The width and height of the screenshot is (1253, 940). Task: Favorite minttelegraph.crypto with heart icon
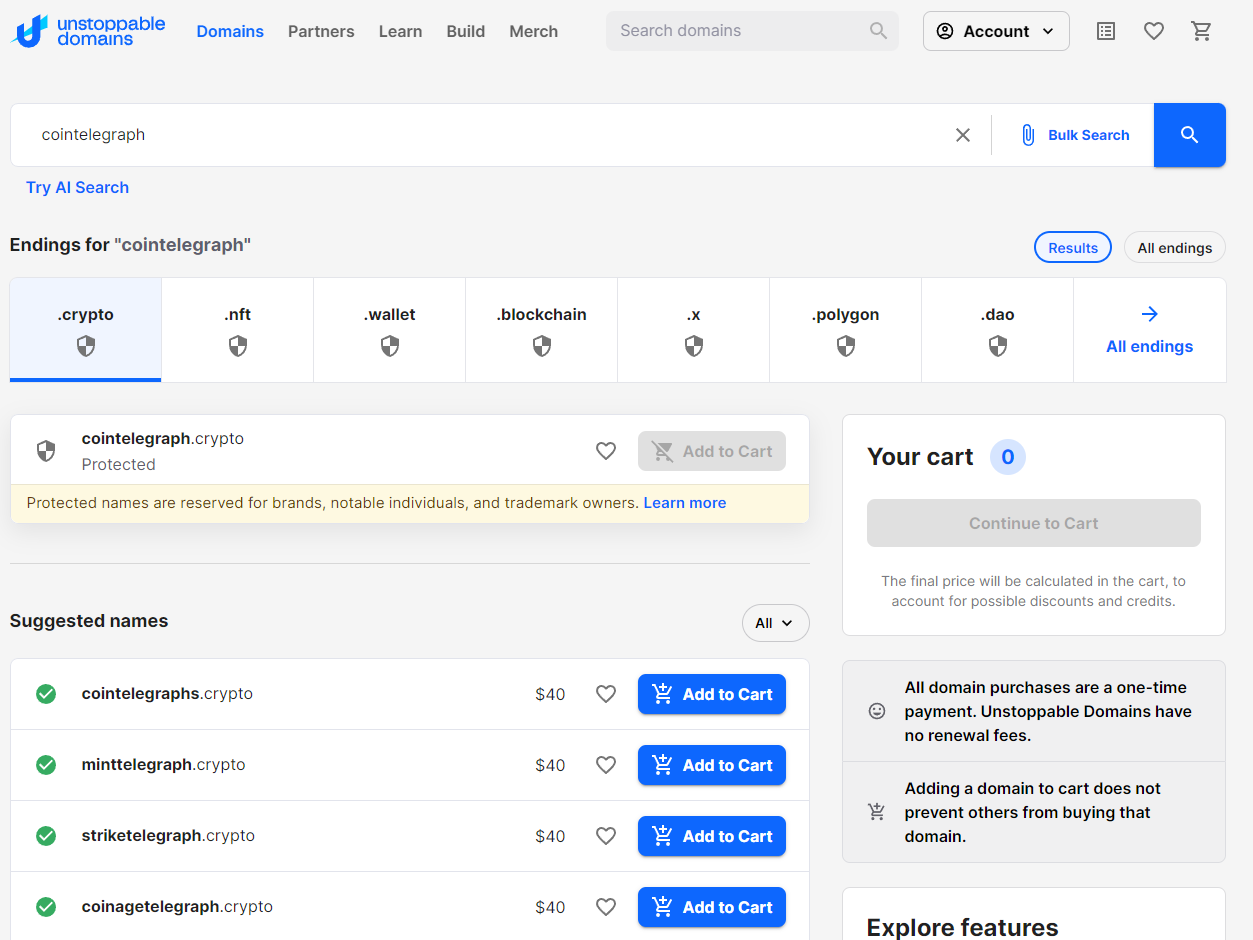coord(606,765)
